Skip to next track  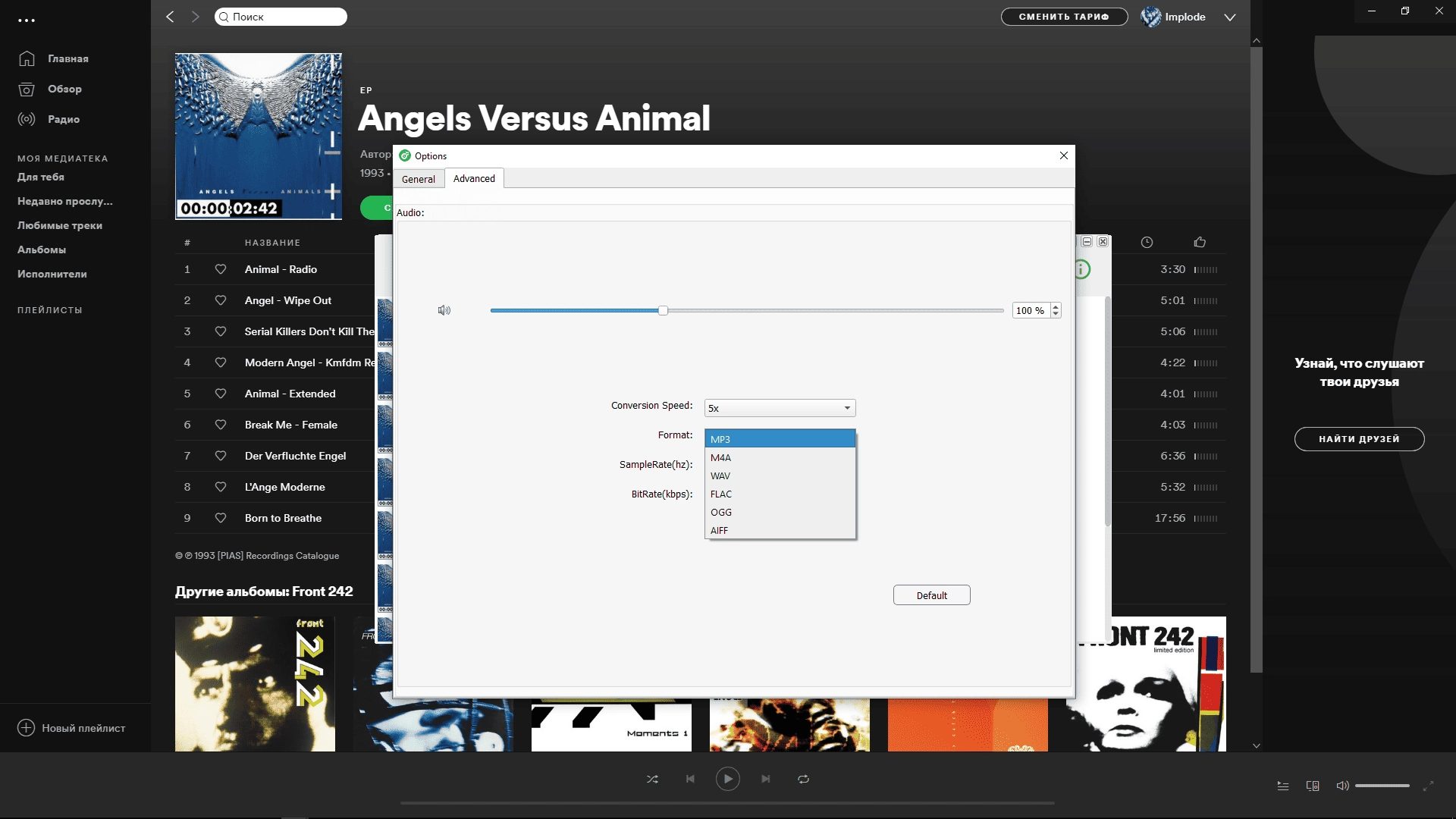pos(766,779)
